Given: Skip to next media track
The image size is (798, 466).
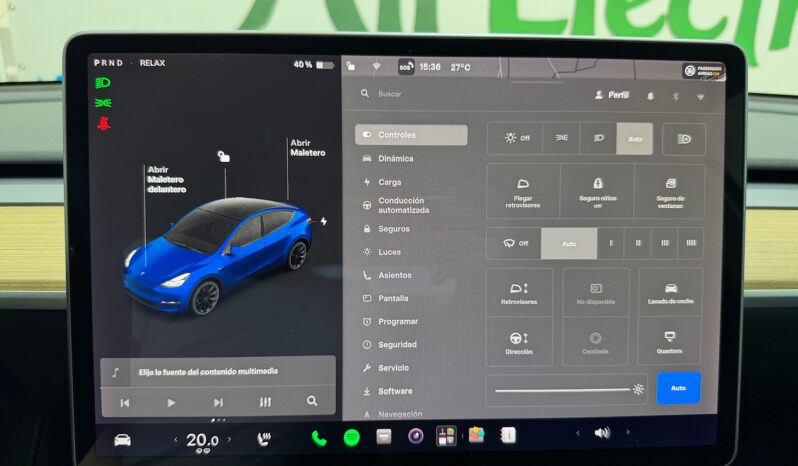Looking at the screenshot, I should coord(218,402).
